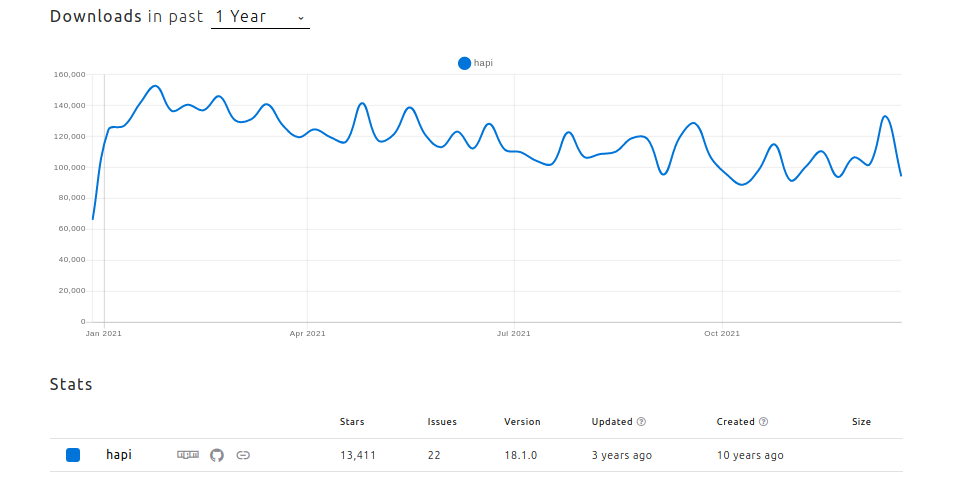
Task: Click the Created column header text
Action: (x=735, y=422)
